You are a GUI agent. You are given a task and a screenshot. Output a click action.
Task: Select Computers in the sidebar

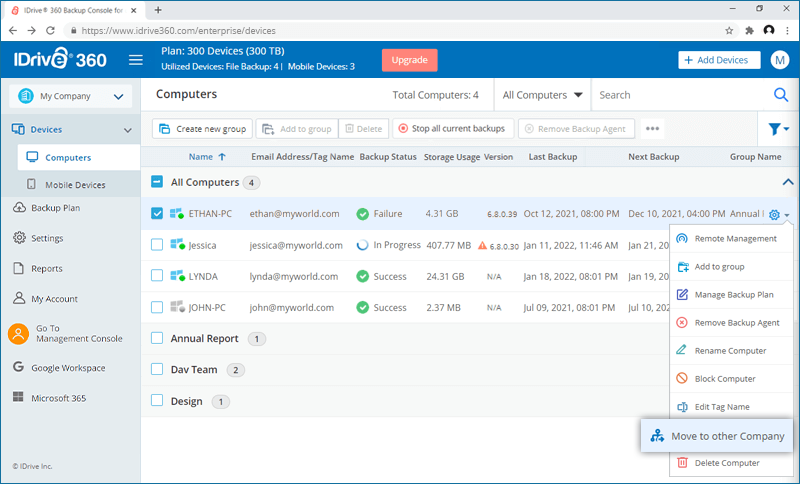point(79,157)
